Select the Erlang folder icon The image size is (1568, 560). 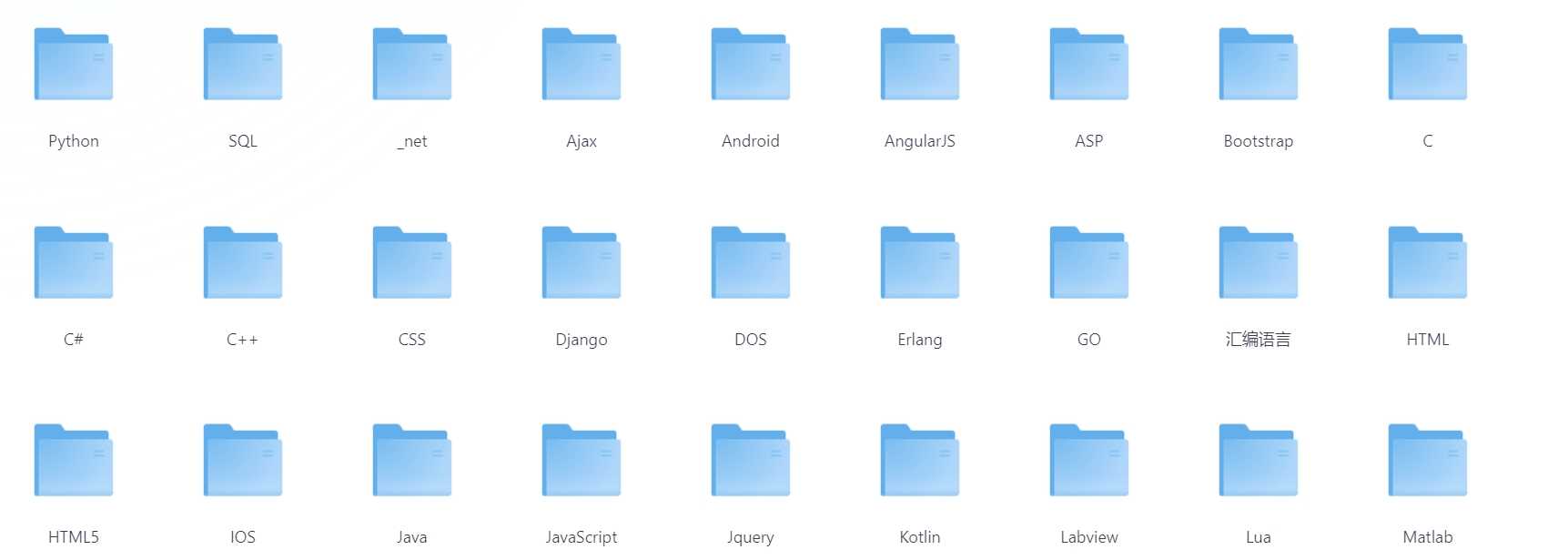pos(920,262)
